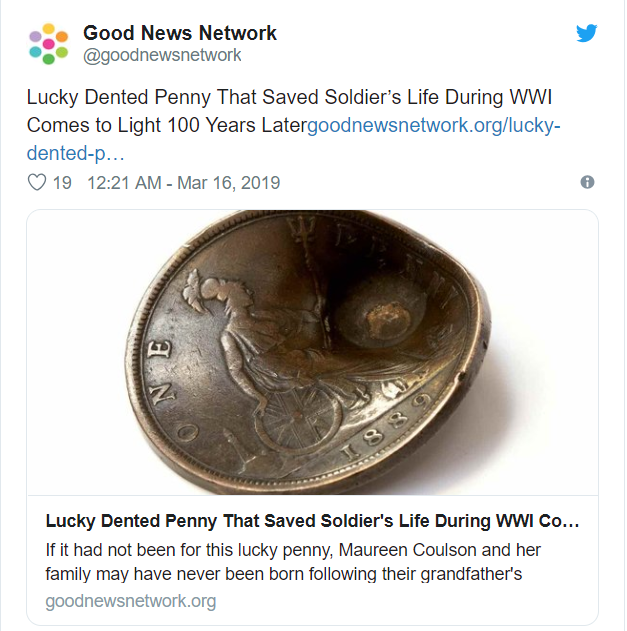Like the tweet with the heart icon

click(37, 183)
